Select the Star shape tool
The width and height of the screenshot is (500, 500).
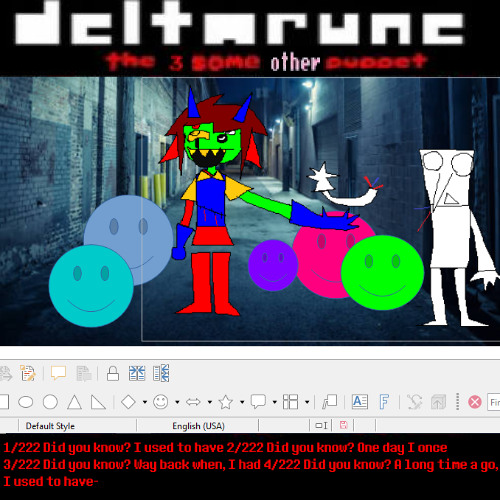[x=225, y=402]
